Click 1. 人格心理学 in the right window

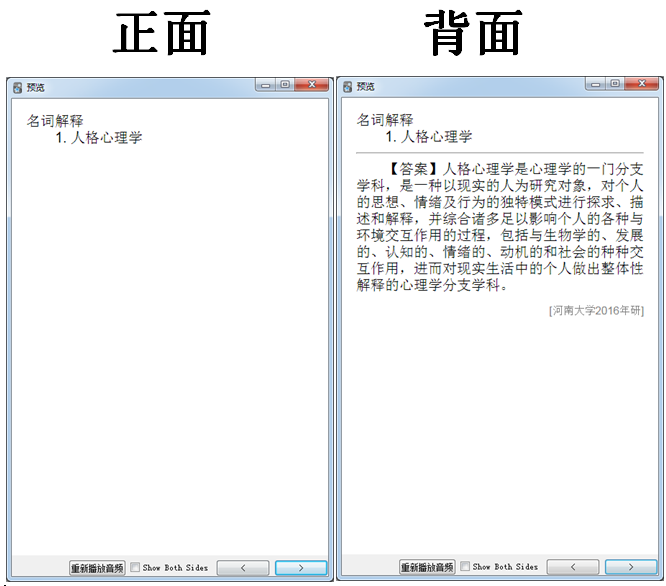(x=429, y=137)
